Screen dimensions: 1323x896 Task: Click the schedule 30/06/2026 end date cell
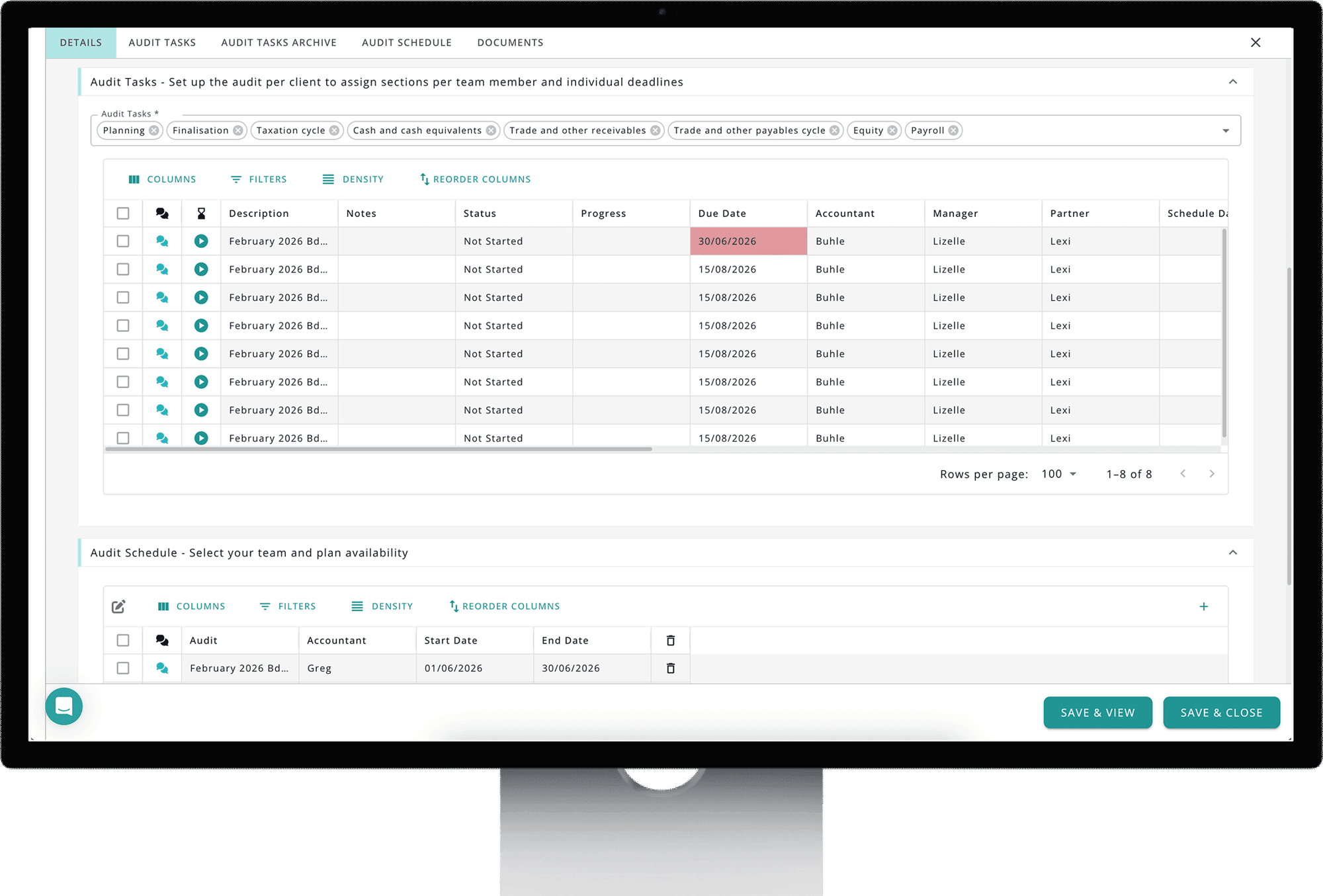tap(592, 668)
